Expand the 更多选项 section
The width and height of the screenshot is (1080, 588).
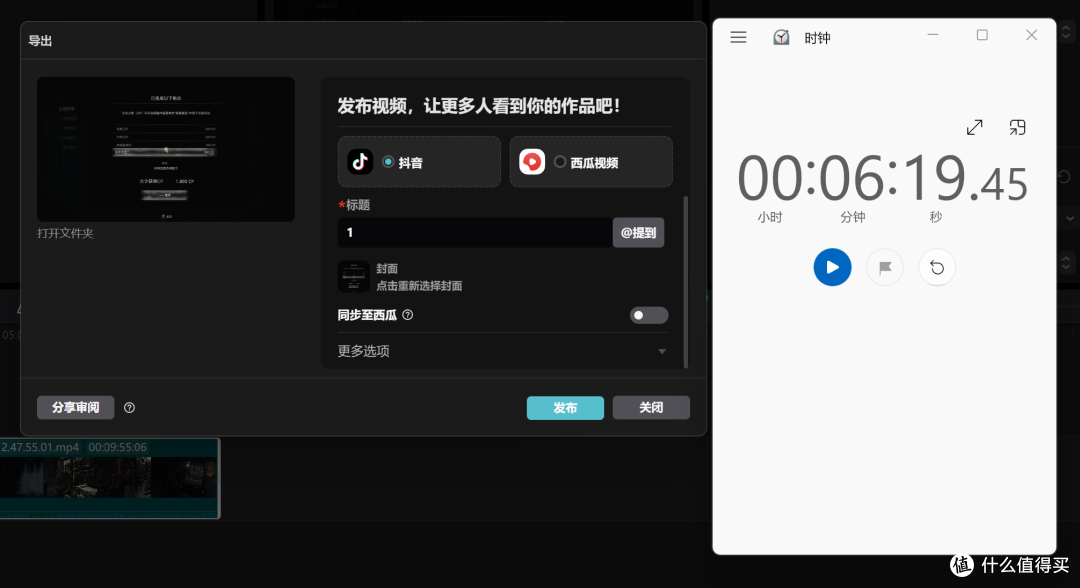[x=661, y=351]
